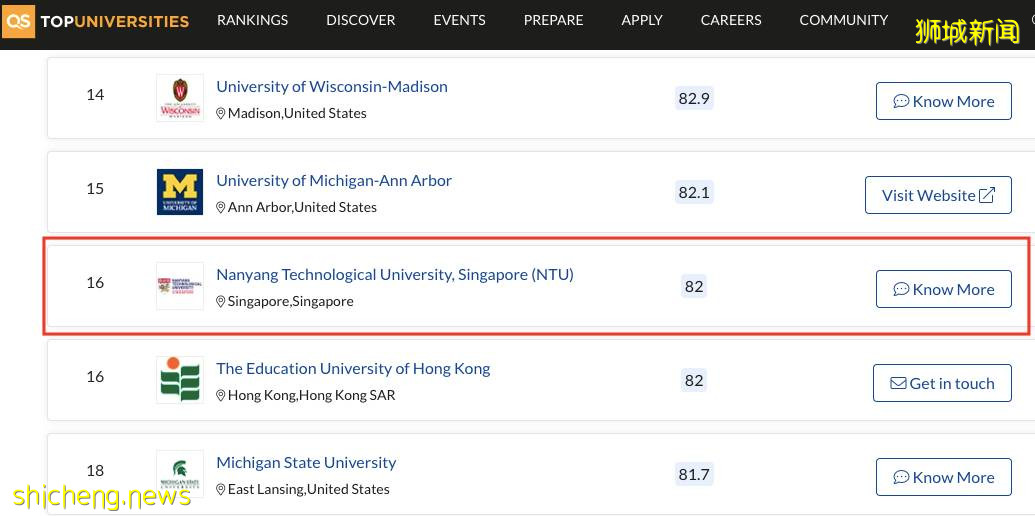1035x516 pixels.
Task: Click the QS TopUniversities logo
Action: (x=96, y=21)
